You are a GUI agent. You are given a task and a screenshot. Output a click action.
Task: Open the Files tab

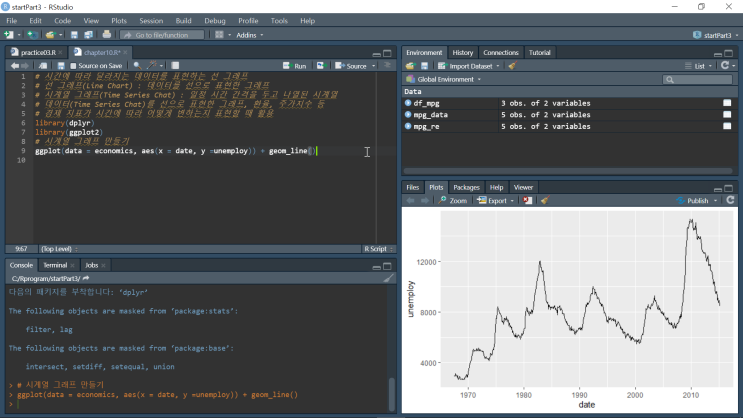(413, 187)
